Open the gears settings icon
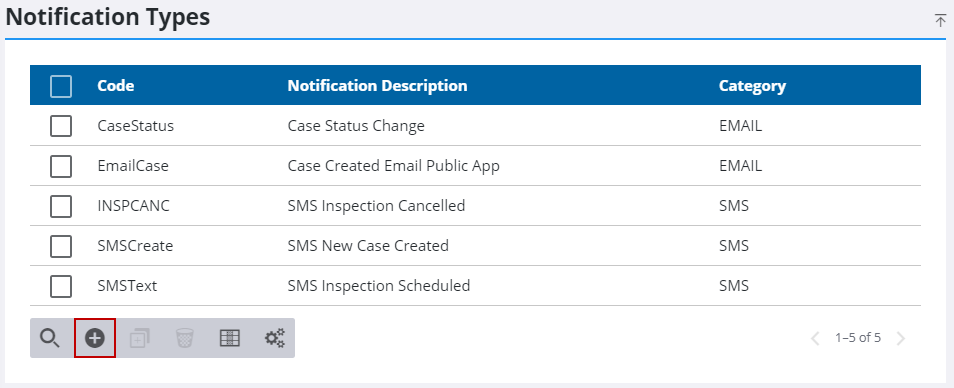954x388 pixels. tap(274, 338)
